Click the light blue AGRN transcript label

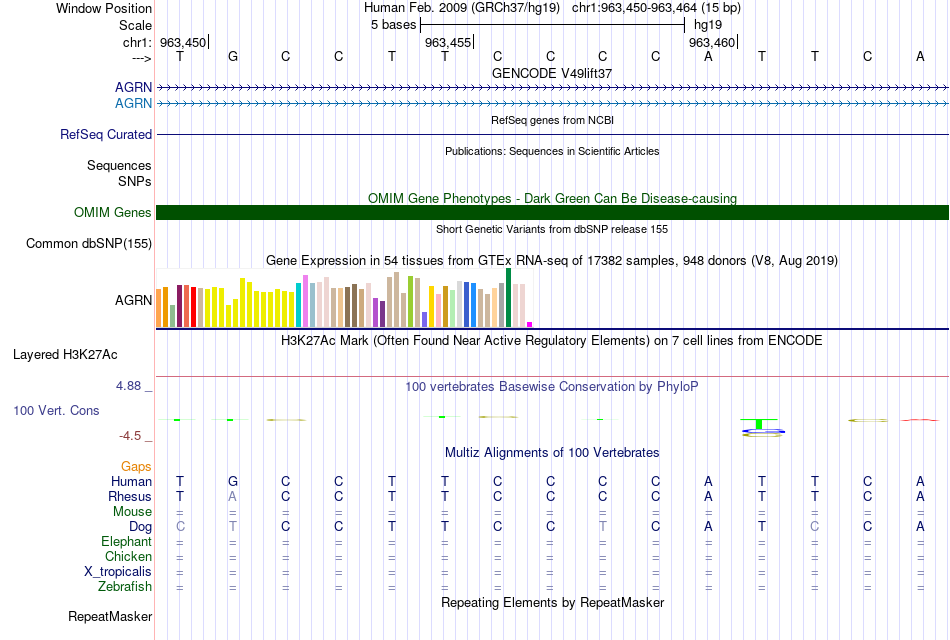(133, 103)
